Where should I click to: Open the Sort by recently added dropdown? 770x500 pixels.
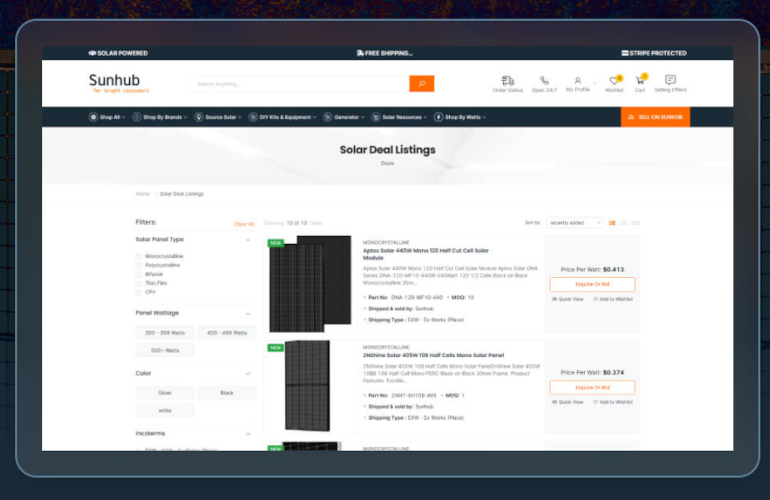coord(575,222)
